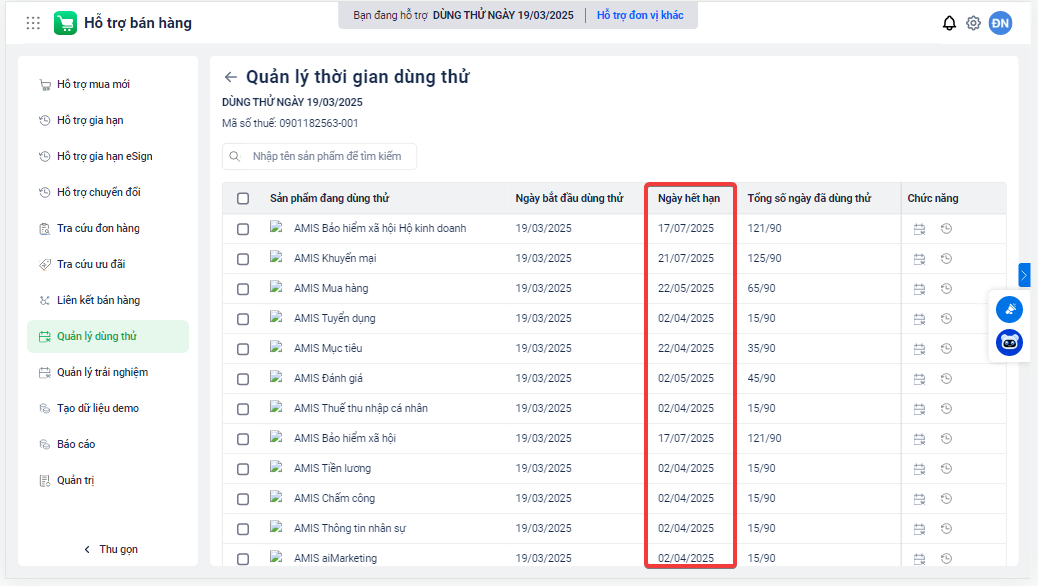Click the Ngày hết hạn column header
Screen dimensions: 1038x586
pyautogui.click(x=688, y=198)
